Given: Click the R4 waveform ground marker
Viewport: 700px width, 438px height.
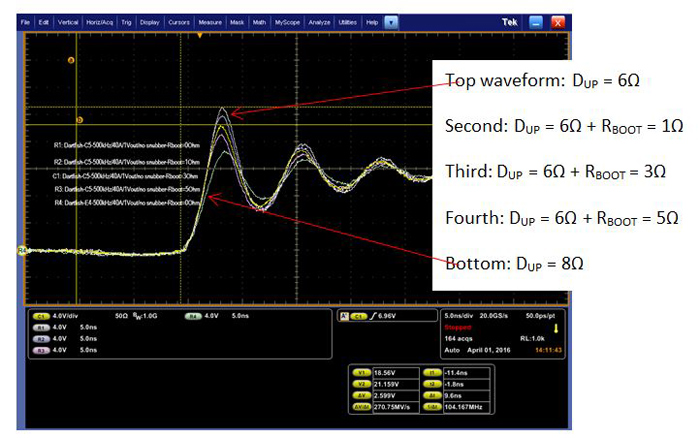Looking at the screenshot, I should click(21, 251).
